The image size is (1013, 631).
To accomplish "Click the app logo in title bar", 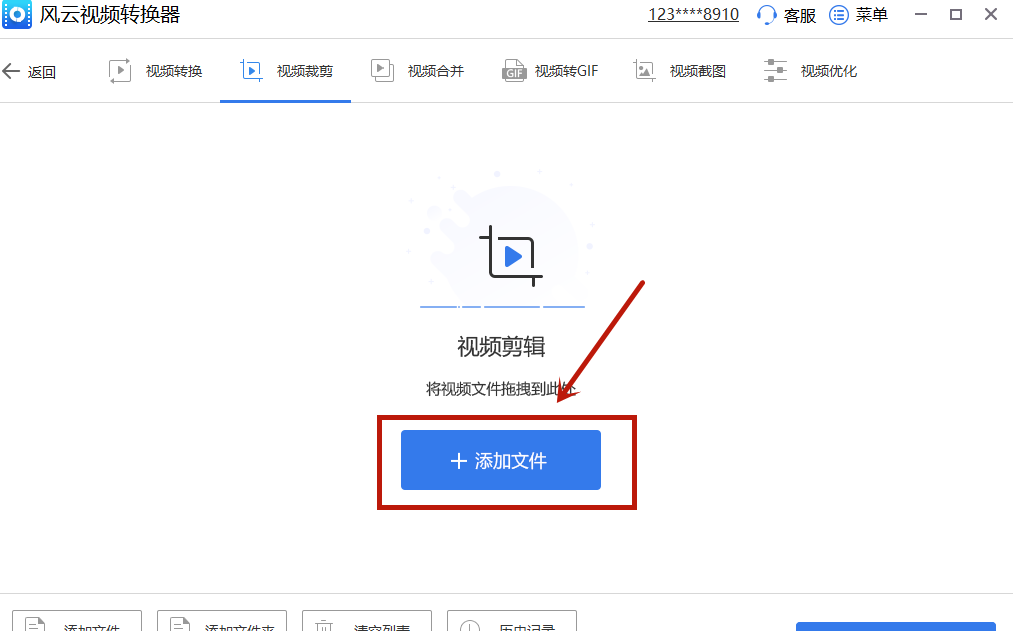I will tap(16, 15).
